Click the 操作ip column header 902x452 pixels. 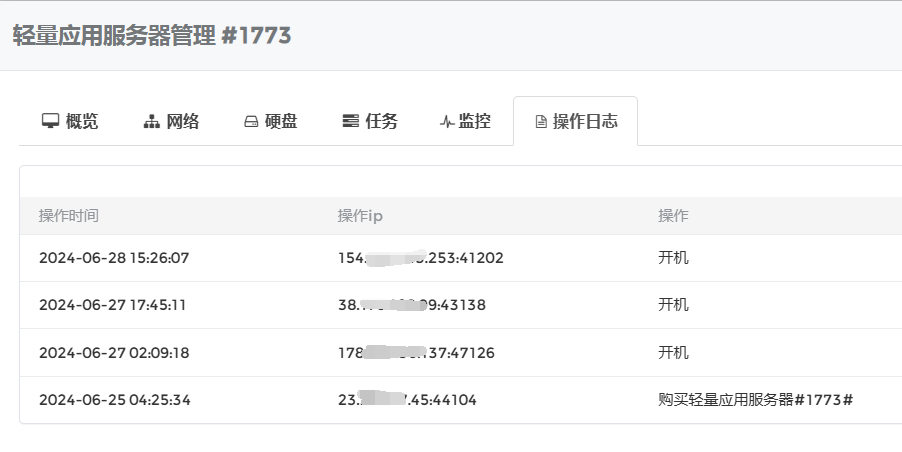click(361, 216)
